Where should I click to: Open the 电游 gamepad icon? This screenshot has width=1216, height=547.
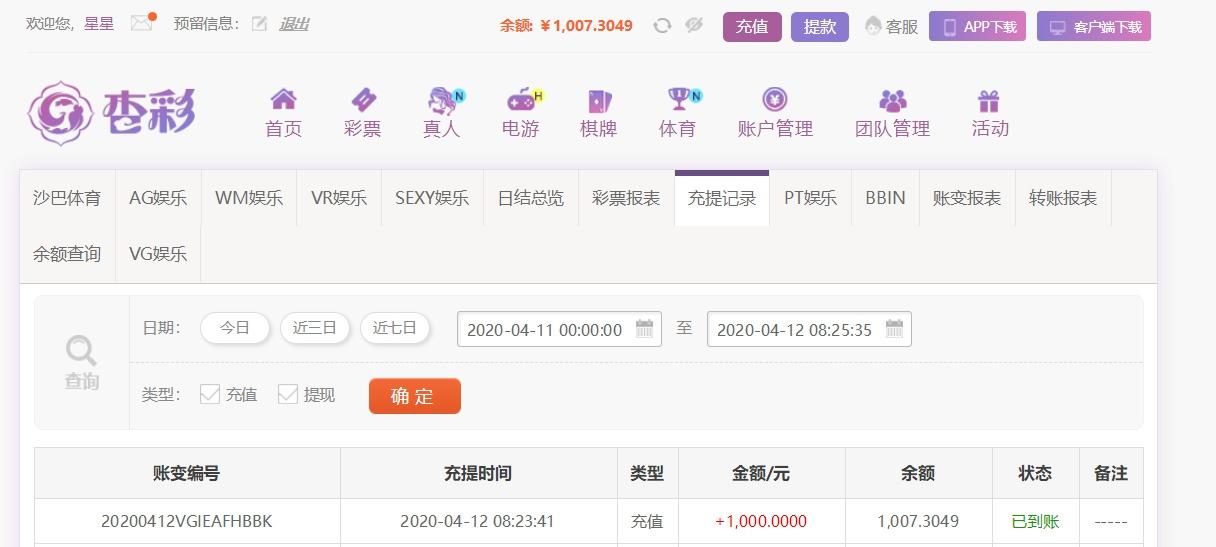coord(521,99)
